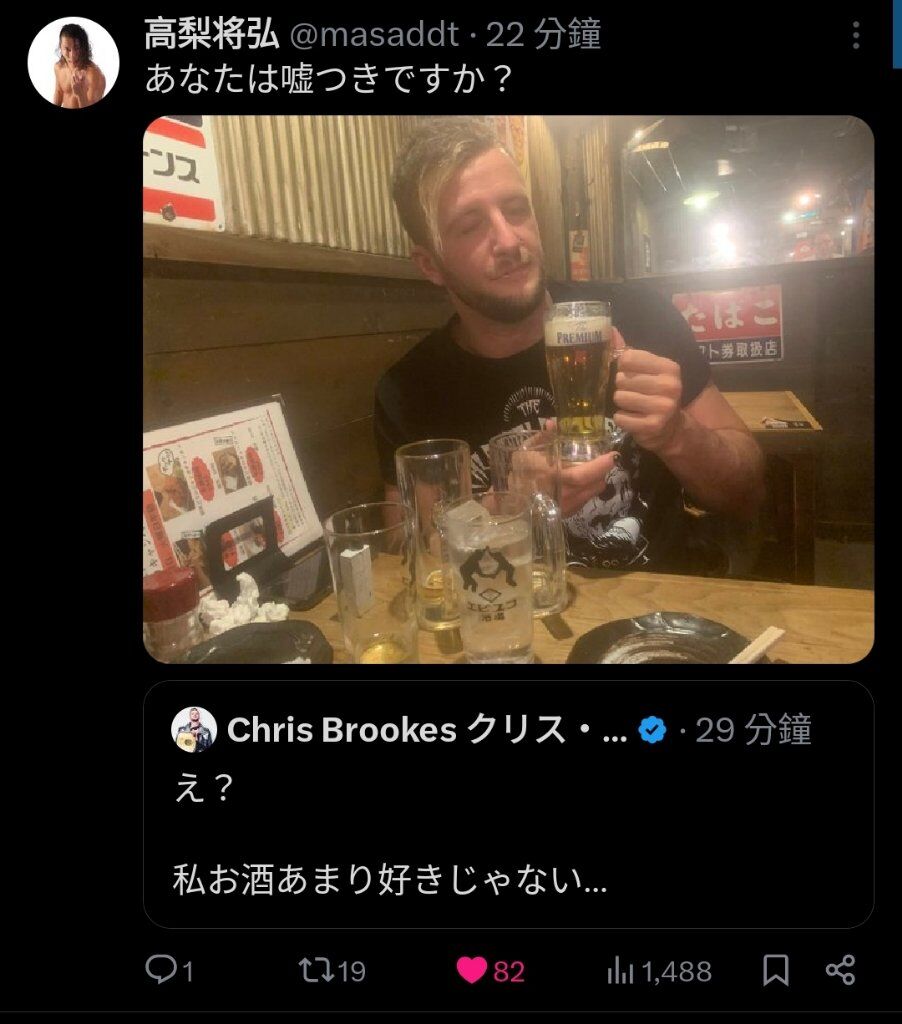This screenshot has width=902, height=1024.
Task: Click the 82 likes count
Action: [509, 972]
